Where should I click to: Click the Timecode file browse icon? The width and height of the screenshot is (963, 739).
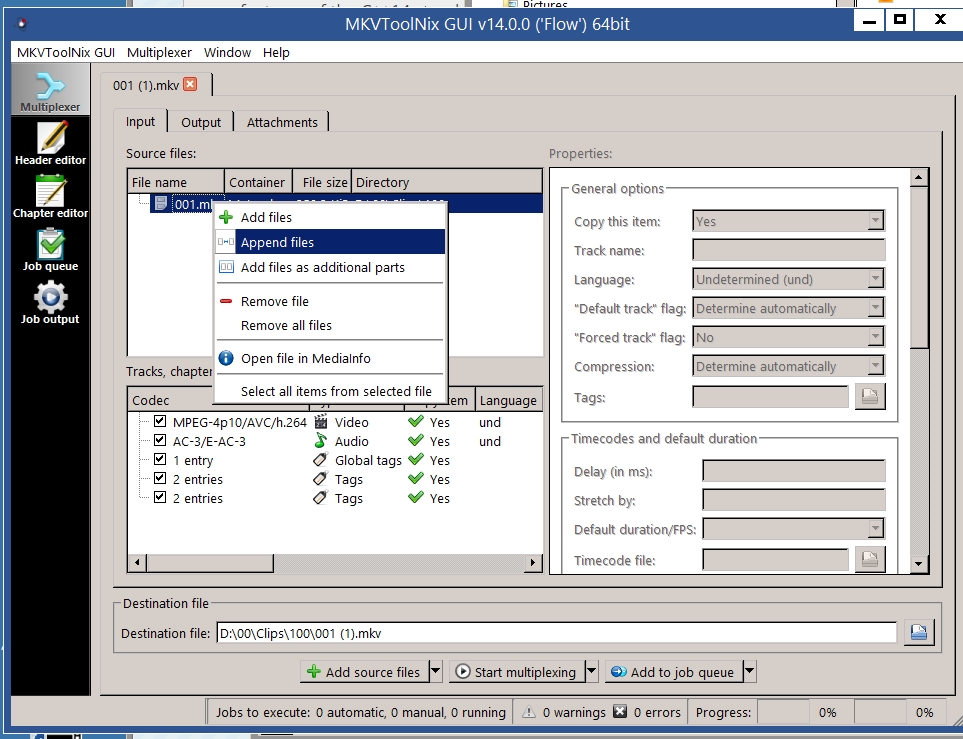pyautogui.click(x=870, y=559)
